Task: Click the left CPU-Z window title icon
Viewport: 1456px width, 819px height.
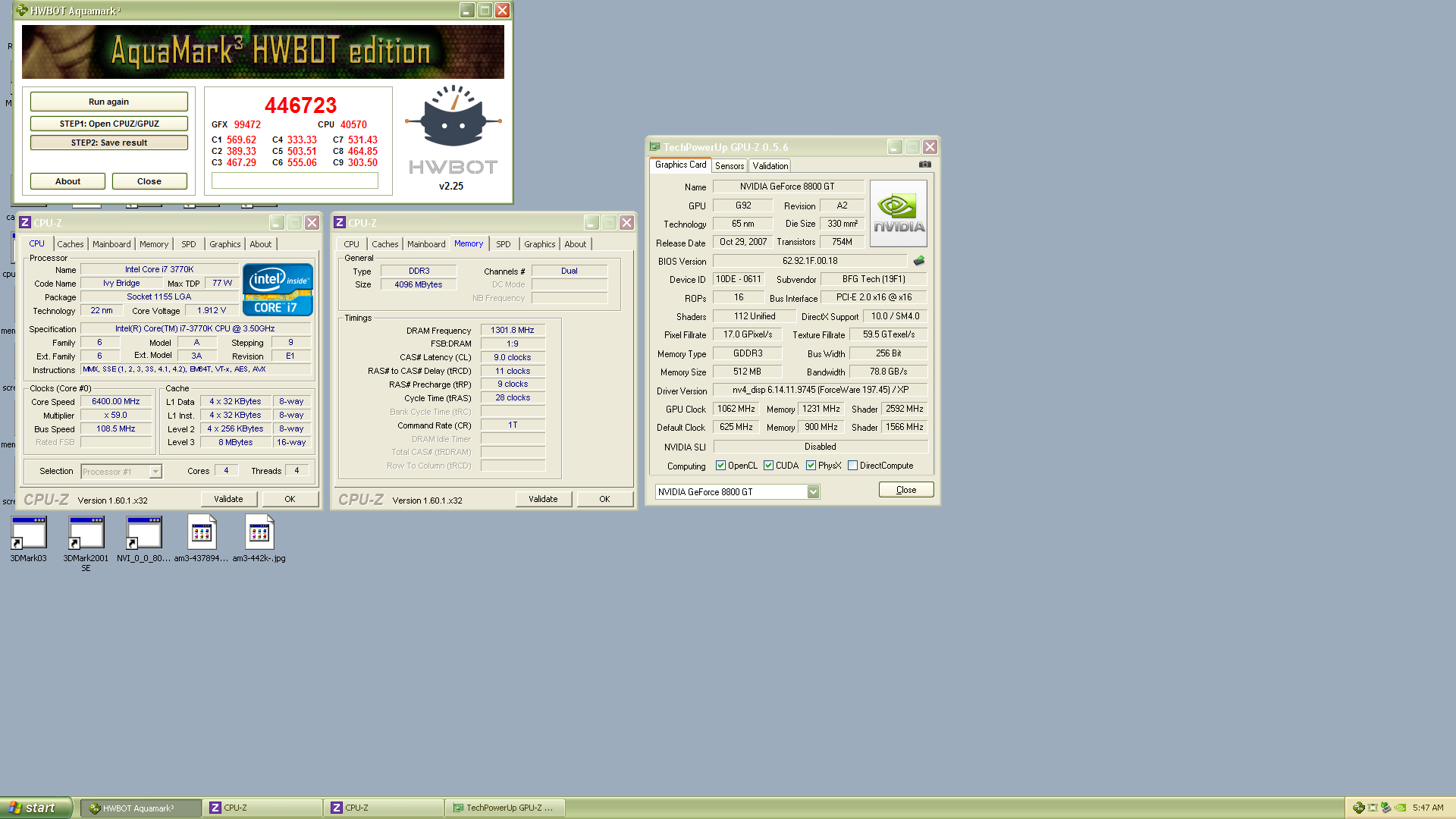Action: click(25, 223)
